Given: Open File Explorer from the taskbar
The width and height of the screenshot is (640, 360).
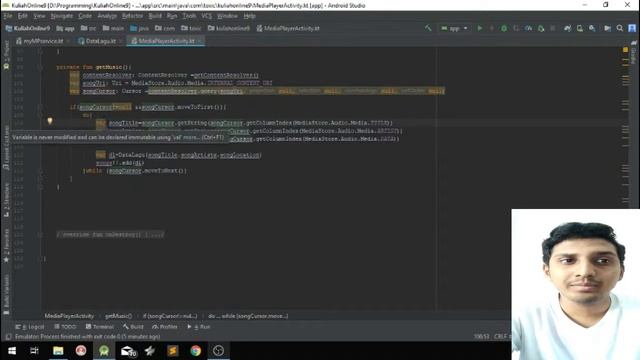Looking at the screenshot, I should [58, 351].
